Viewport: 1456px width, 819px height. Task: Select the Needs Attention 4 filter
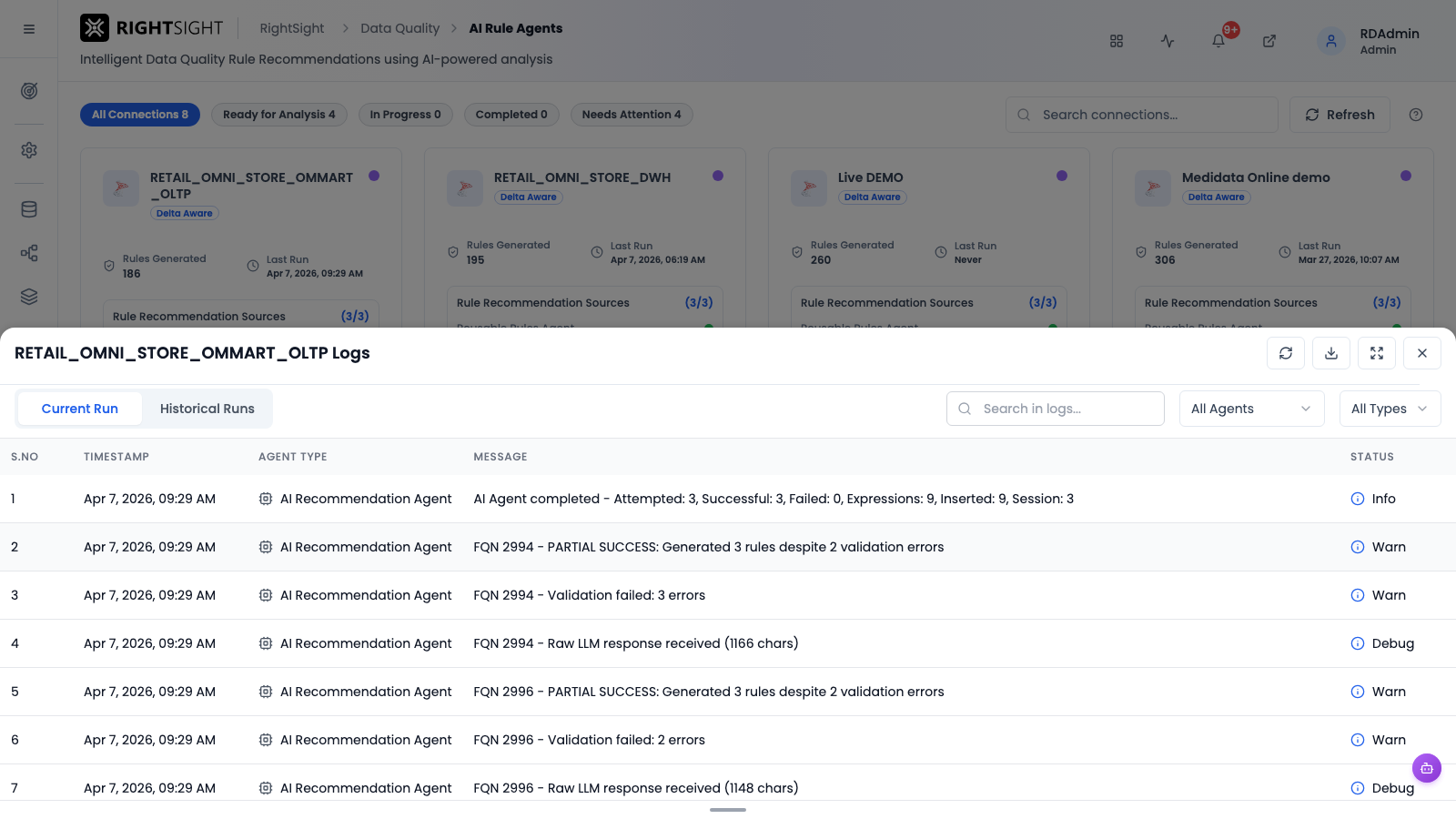click(x=632, y=115)
